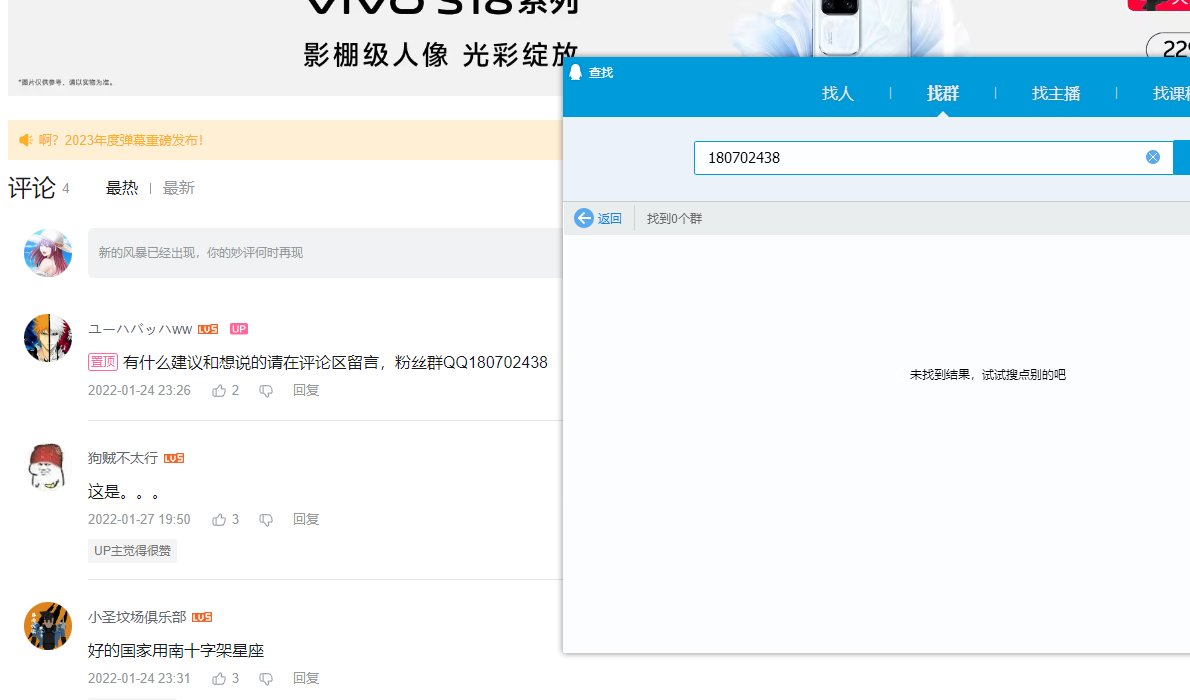Click the back arrow icon labeled 返回
The height and width of the screenshot is (700, 1190).
coord(584,219)
